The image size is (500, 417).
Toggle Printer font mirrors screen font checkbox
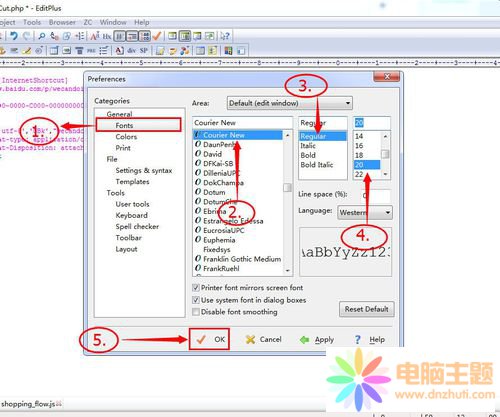click(x=196, y=287)
